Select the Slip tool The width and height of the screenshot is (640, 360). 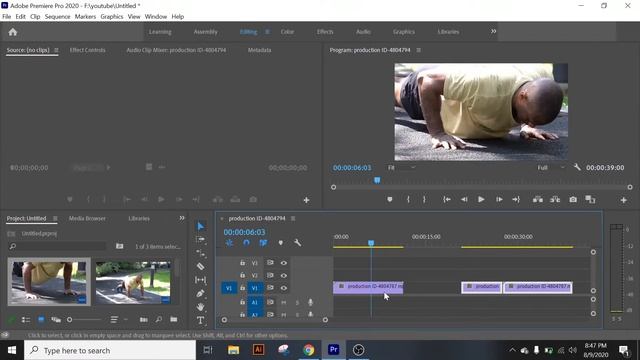(200, 280)
